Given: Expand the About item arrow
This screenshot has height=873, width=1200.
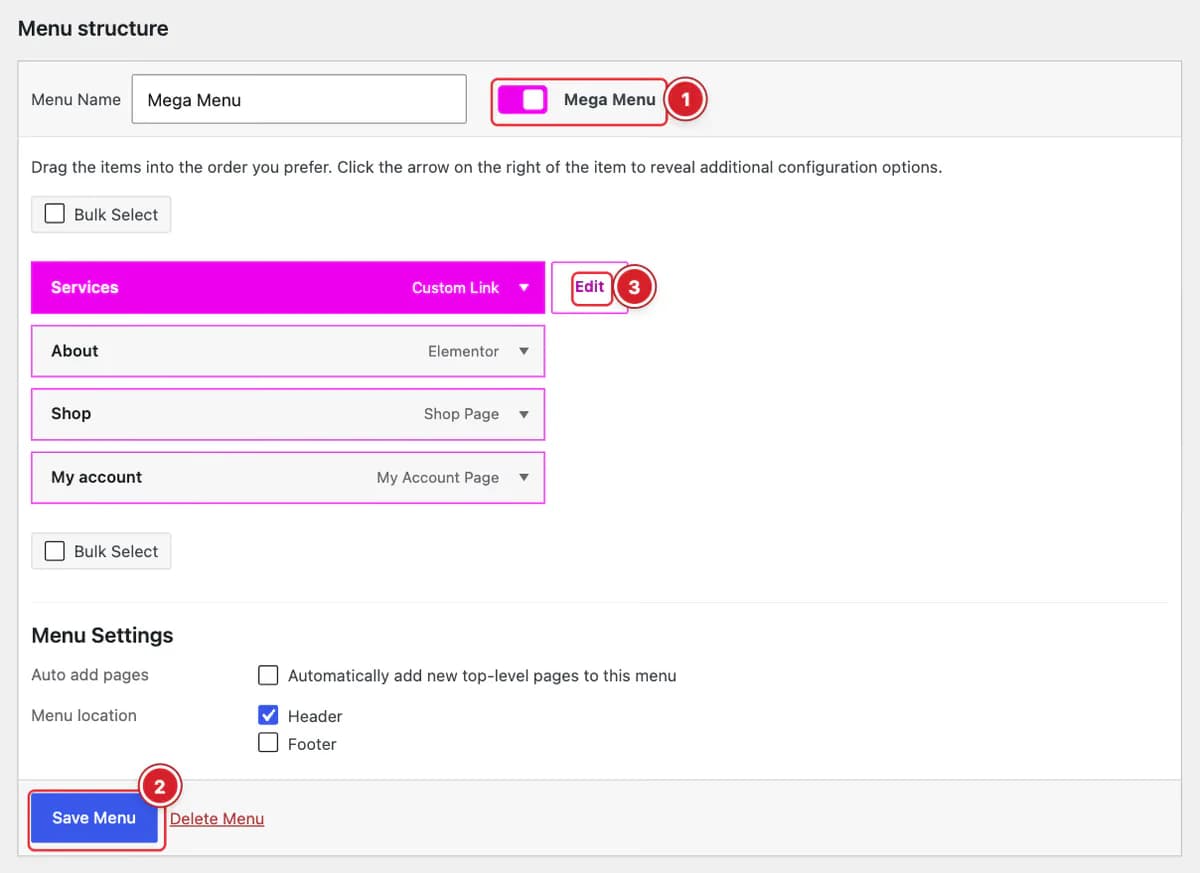Looking at the screenshot, I should 524,351.
